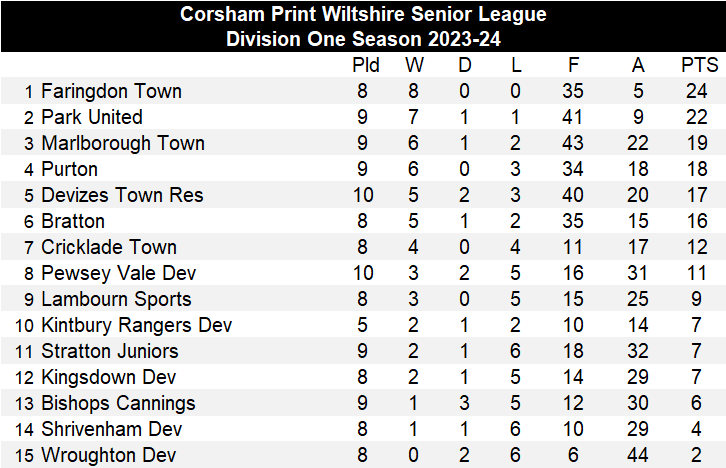Select the Bratton team name

tap(73, 221)
